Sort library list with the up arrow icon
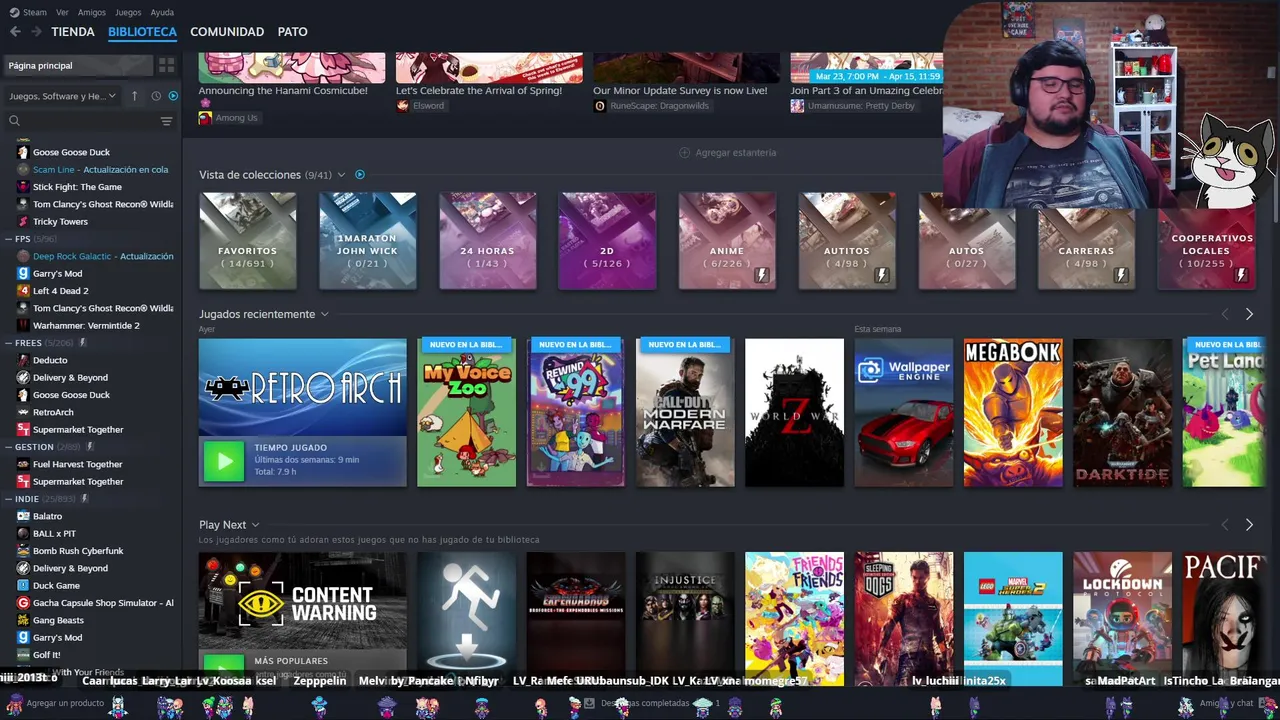Screen dimensions: 1280x720 [135, 96]
